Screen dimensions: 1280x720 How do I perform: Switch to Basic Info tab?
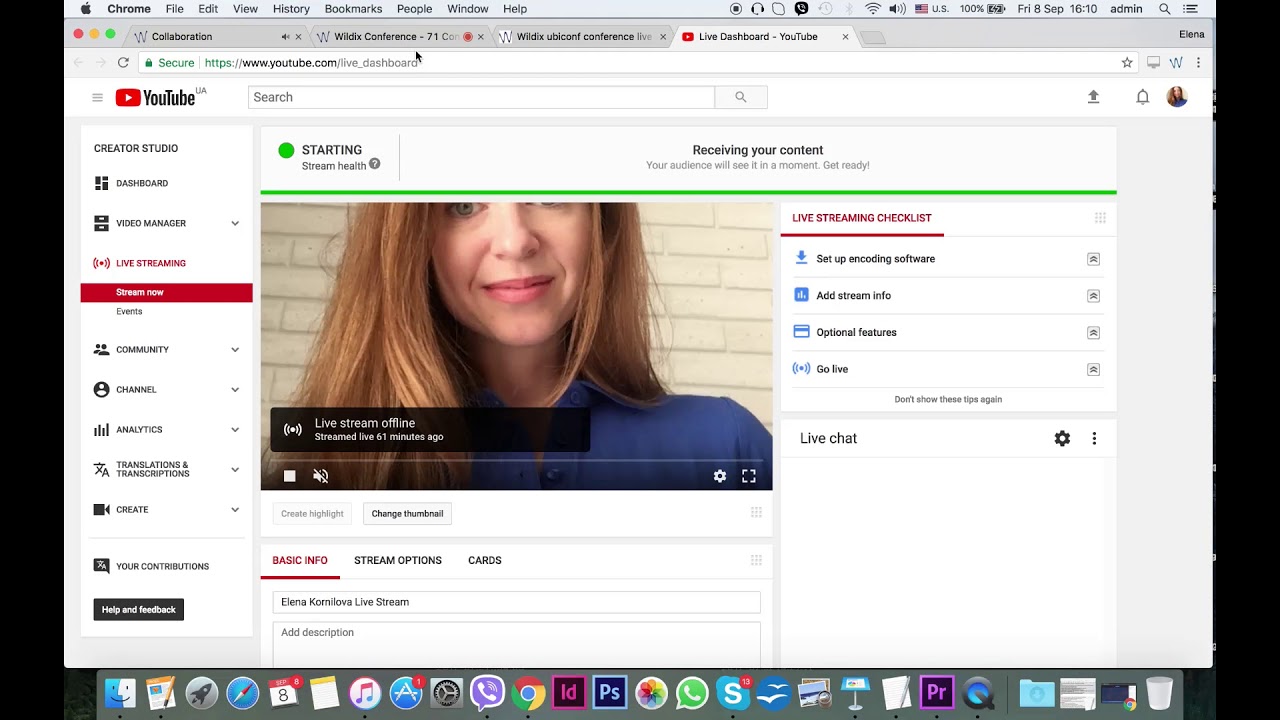300,560
